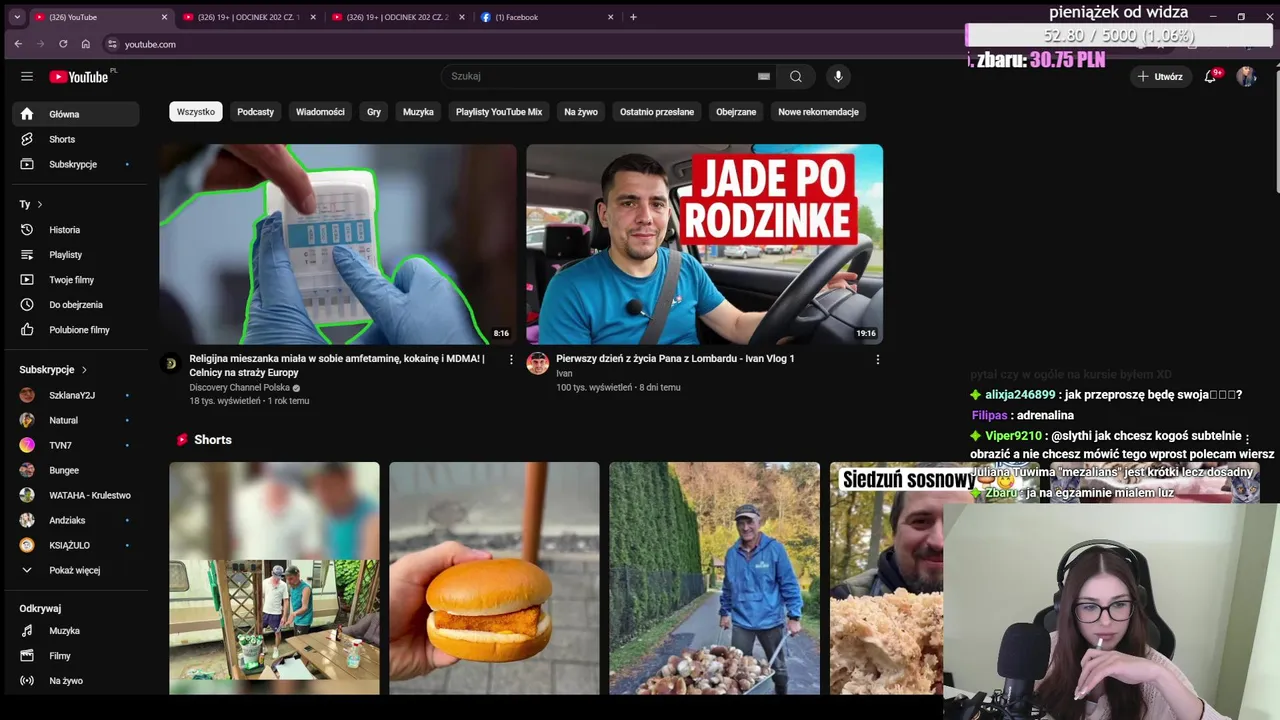Open the Siedzuń sosnowy Short
The image size is (1280, 720).
click(886, 578)
